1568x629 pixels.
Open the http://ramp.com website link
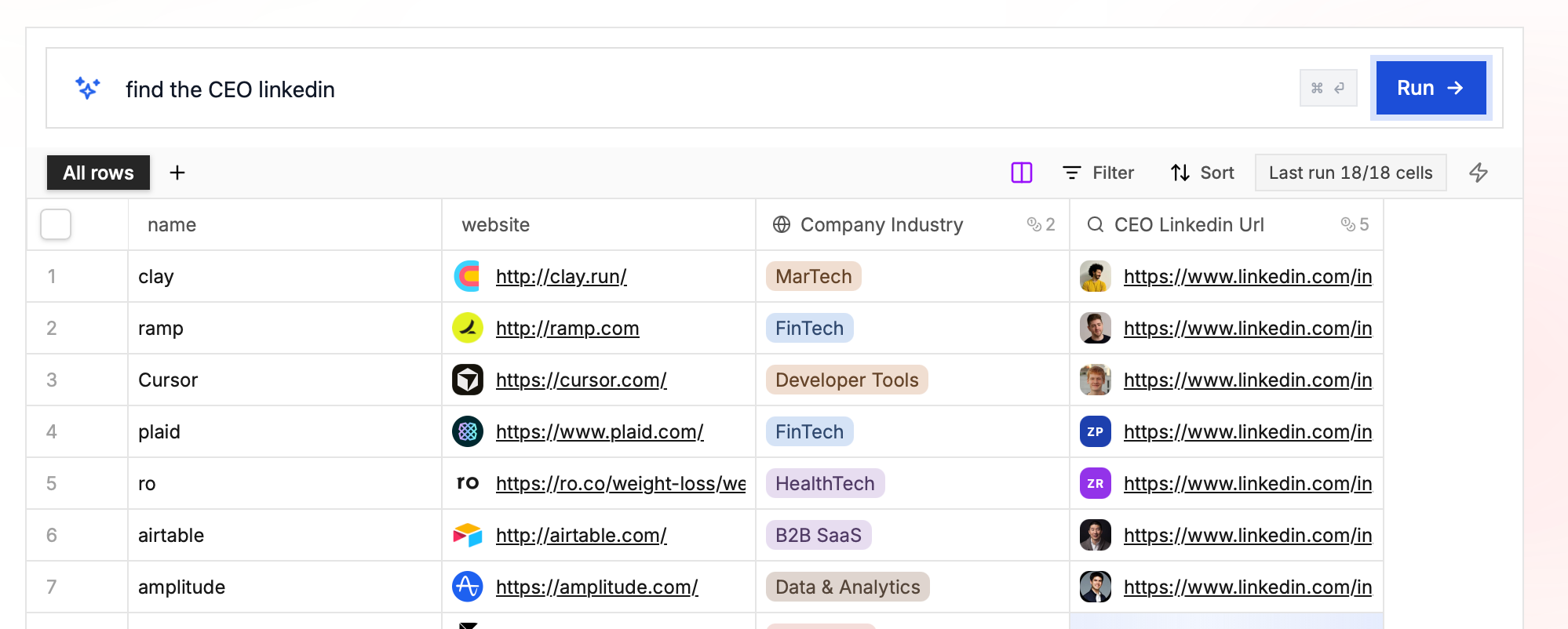point(567,328)
